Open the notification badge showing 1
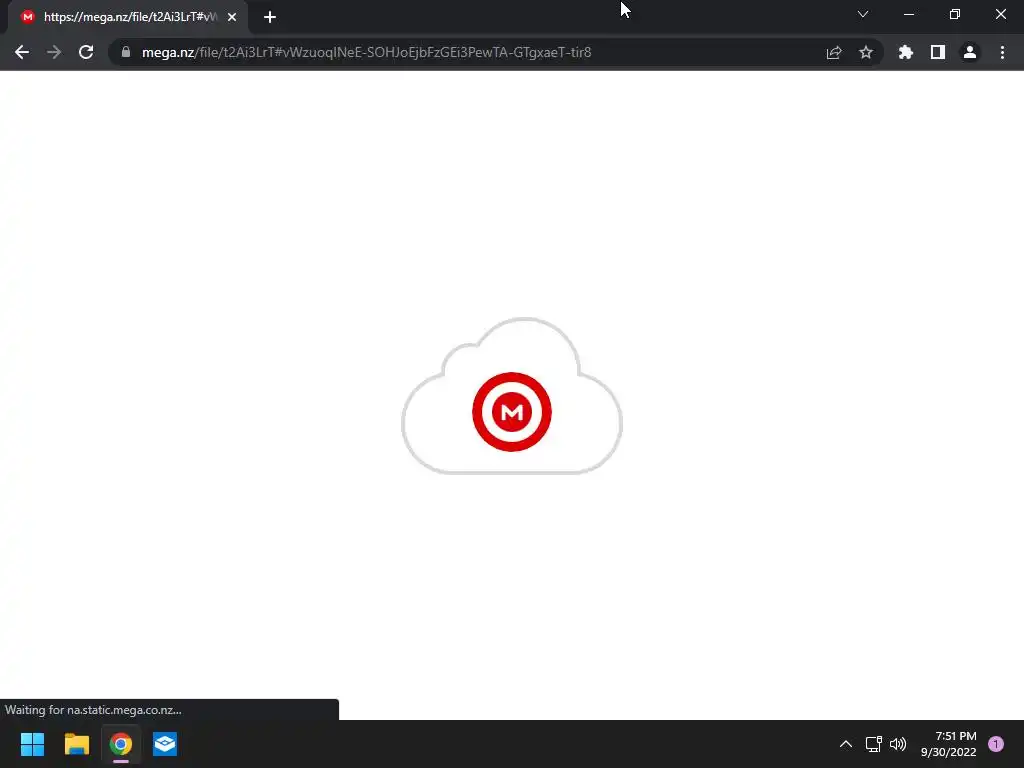1024x768 pixels. tap(996, 744)
